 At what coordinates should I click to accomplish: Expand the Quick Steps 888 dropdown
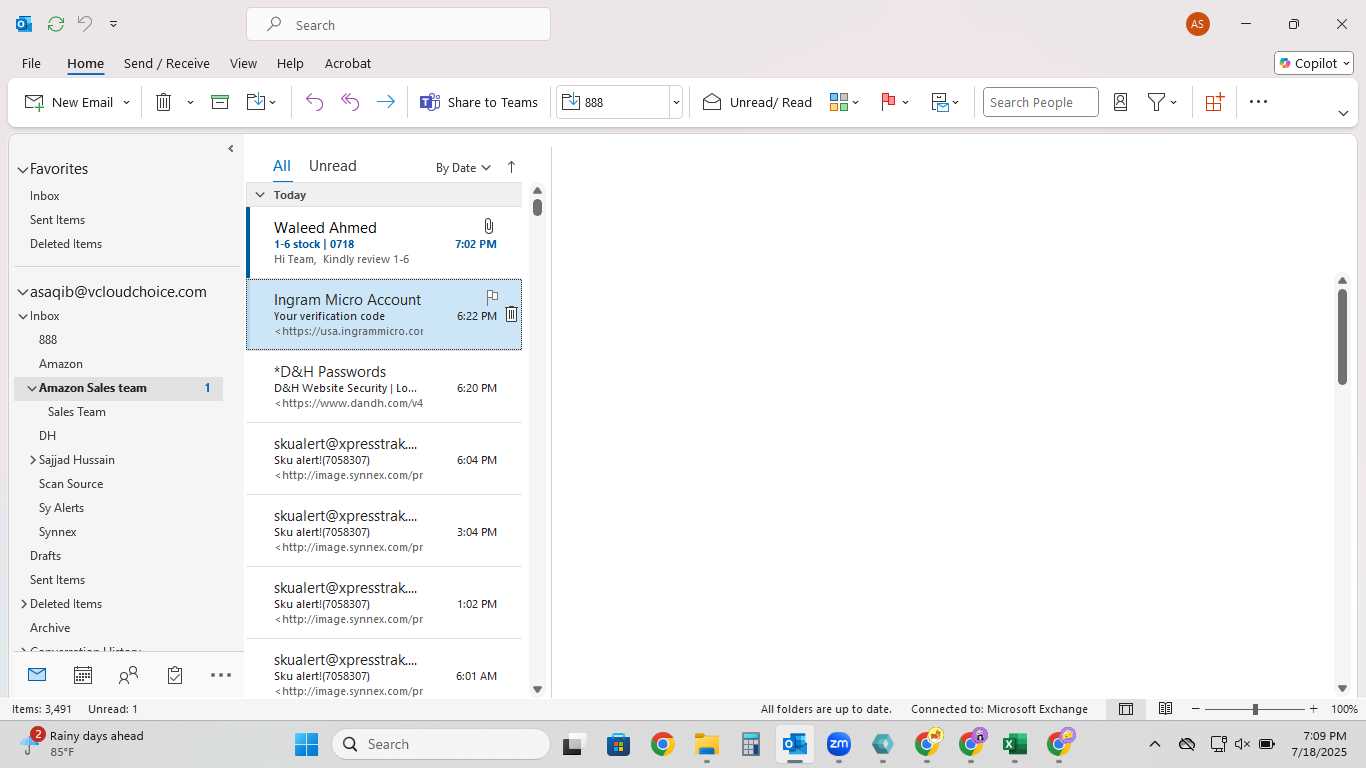click(676, 102)
